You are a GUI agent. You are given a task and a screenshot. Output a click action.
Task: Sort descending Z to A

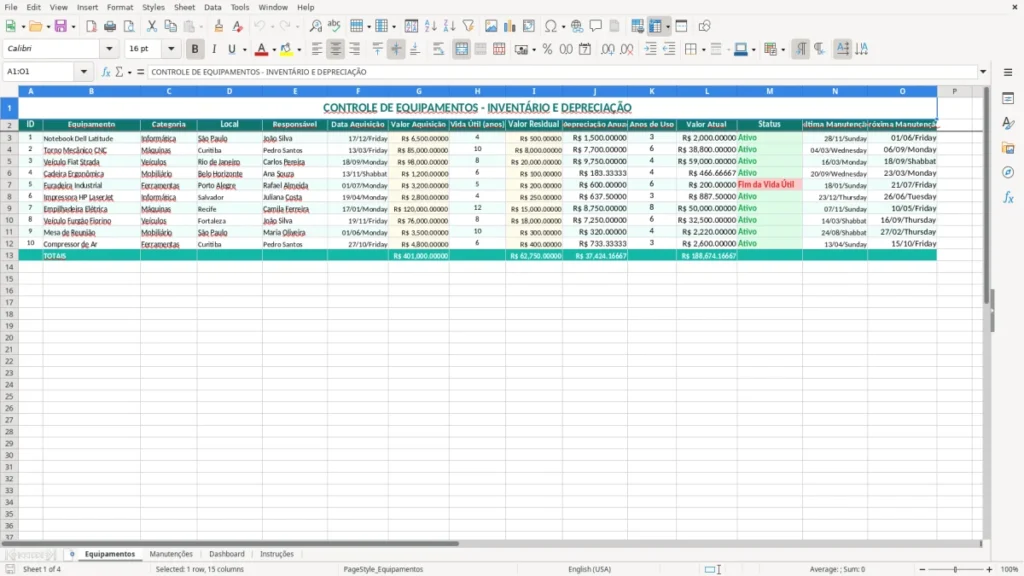(449, 26)
